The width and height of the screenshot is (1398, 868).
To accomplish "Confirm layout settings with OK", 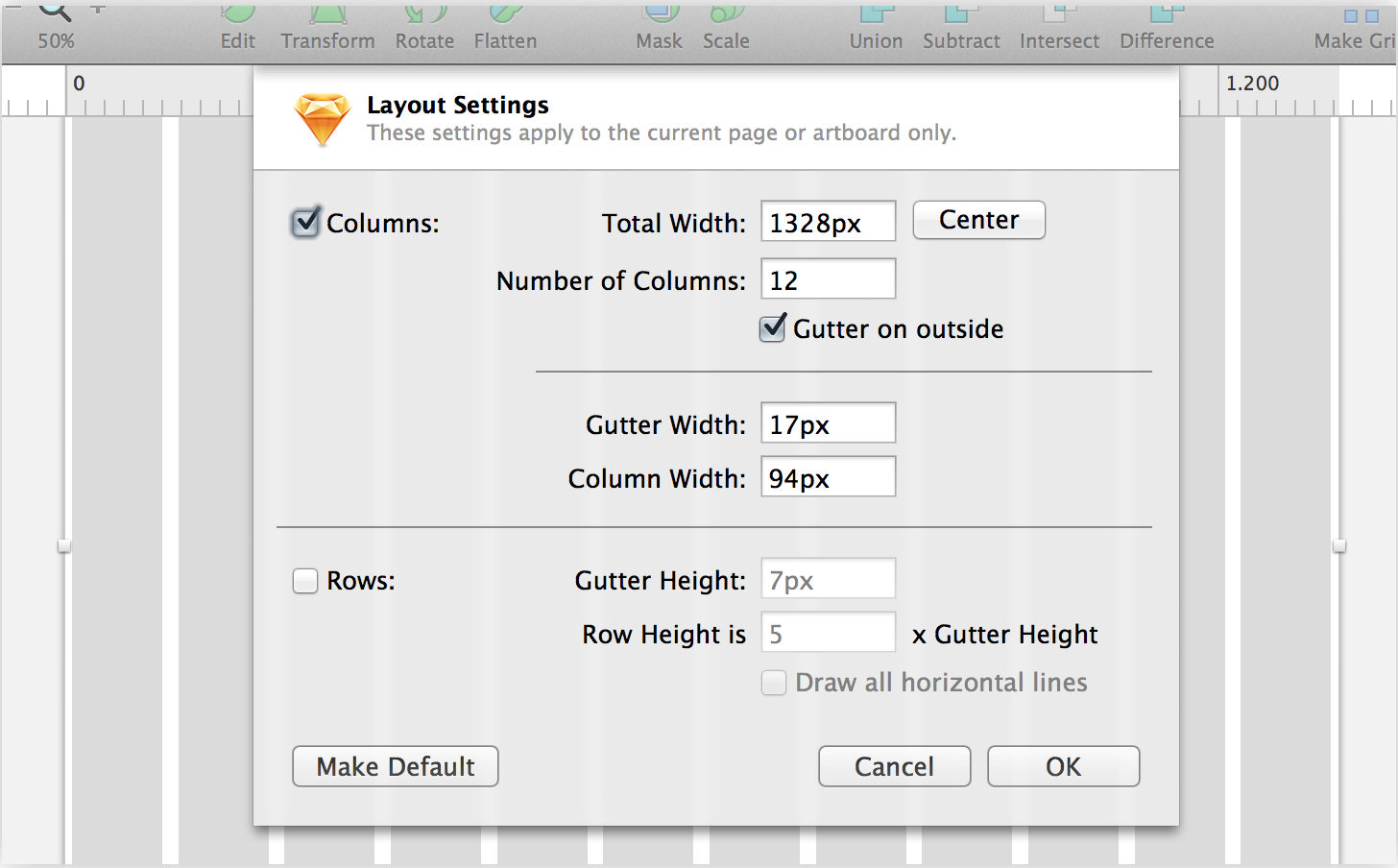I will tap(1063, 766).
